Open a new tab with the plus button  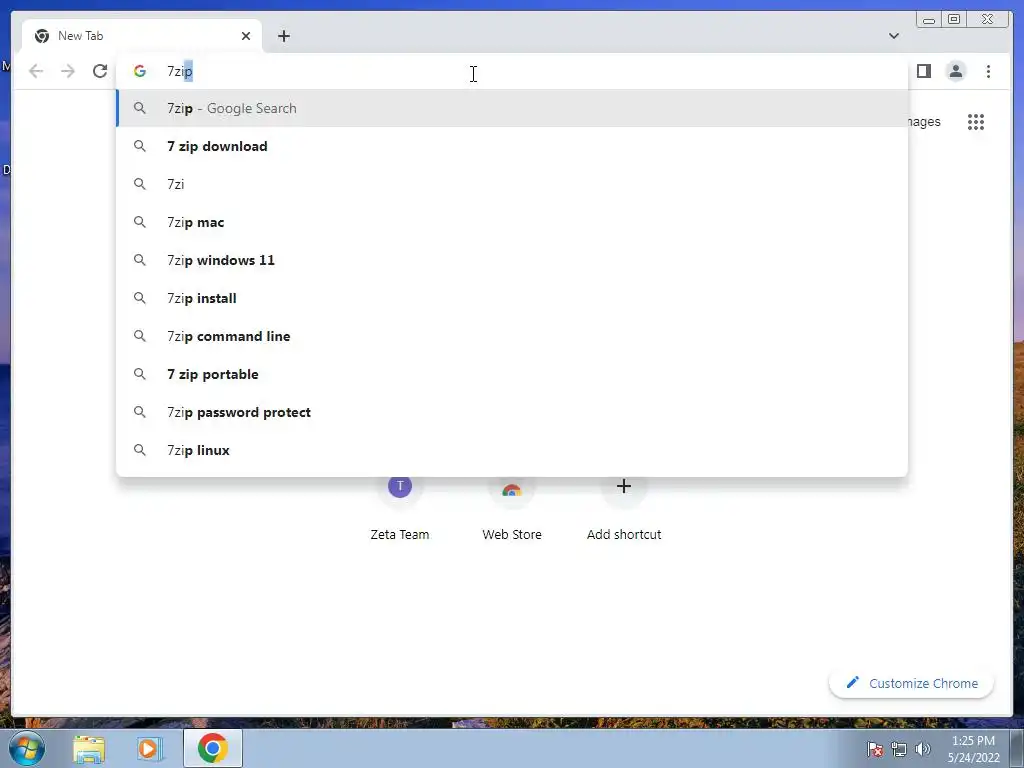tap(283, 36)
